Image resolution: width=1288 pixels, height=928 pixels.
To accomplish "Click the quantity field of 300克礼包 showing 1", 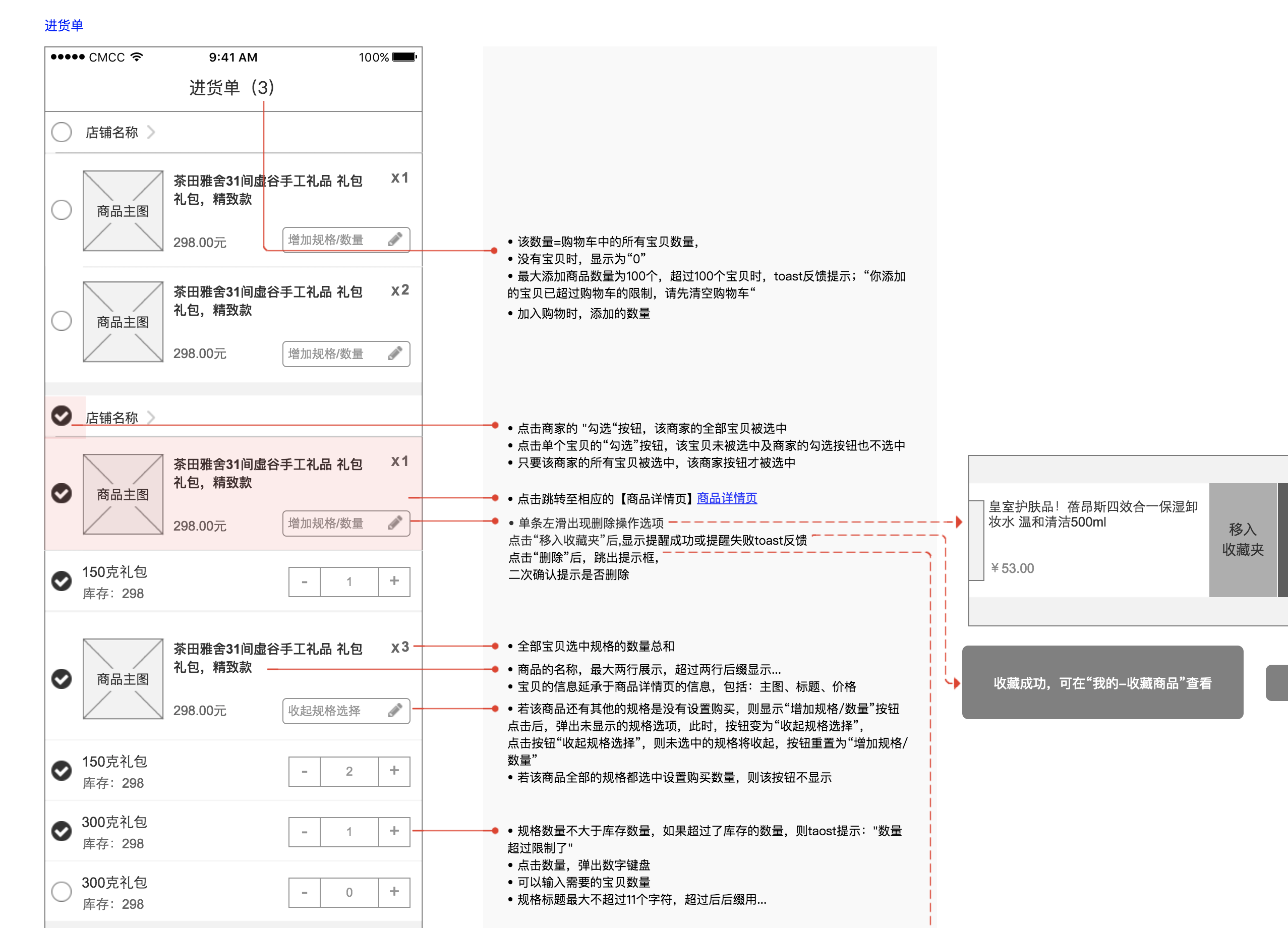I will 349,832.
